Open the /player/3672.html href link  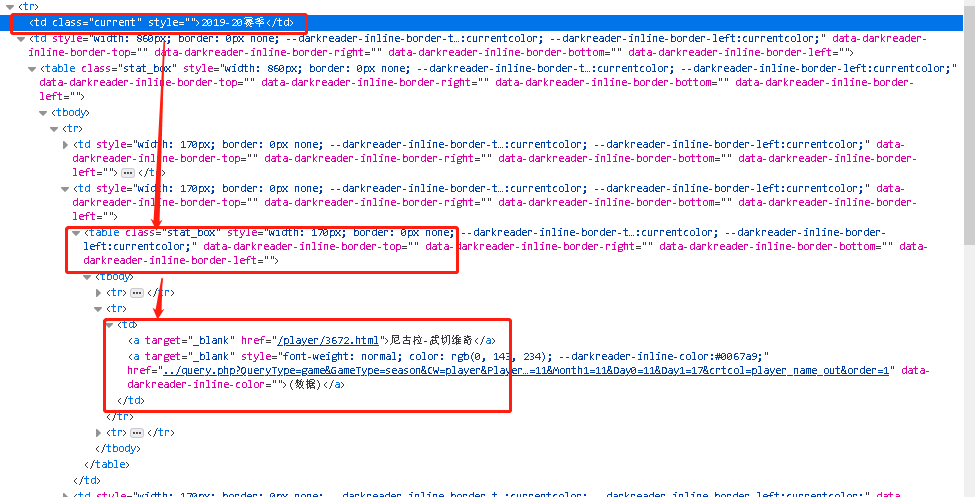[327, 341]
